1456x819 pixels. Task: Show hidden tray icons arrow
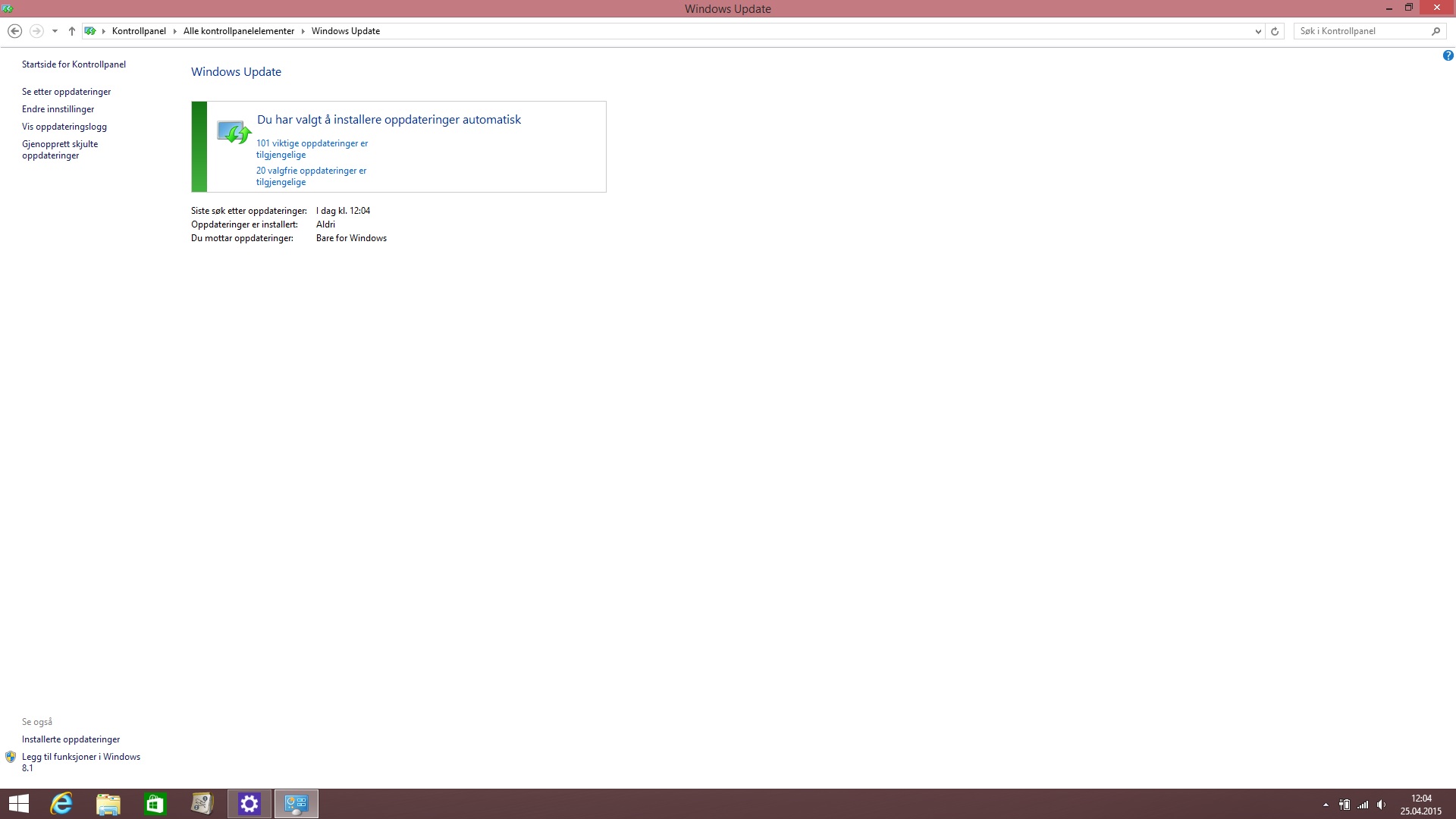(x=1326, y=805)
